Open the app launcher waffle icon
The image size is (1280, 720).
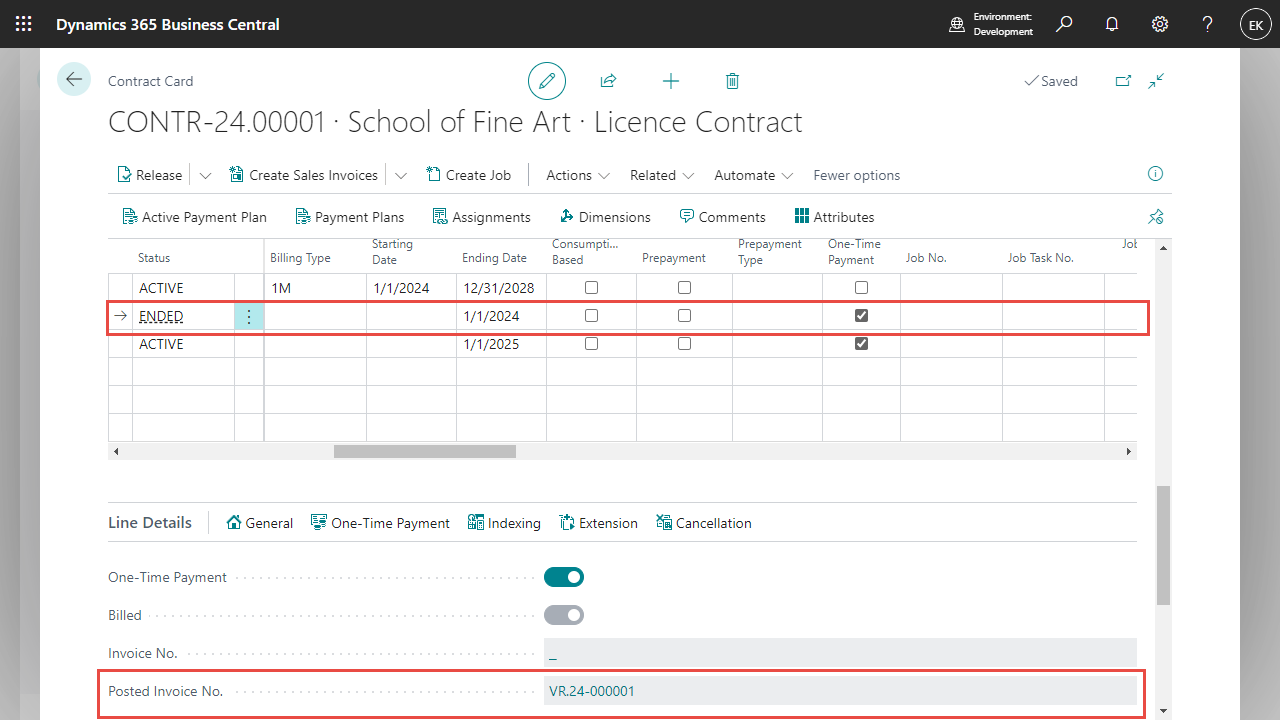[24, 24]
